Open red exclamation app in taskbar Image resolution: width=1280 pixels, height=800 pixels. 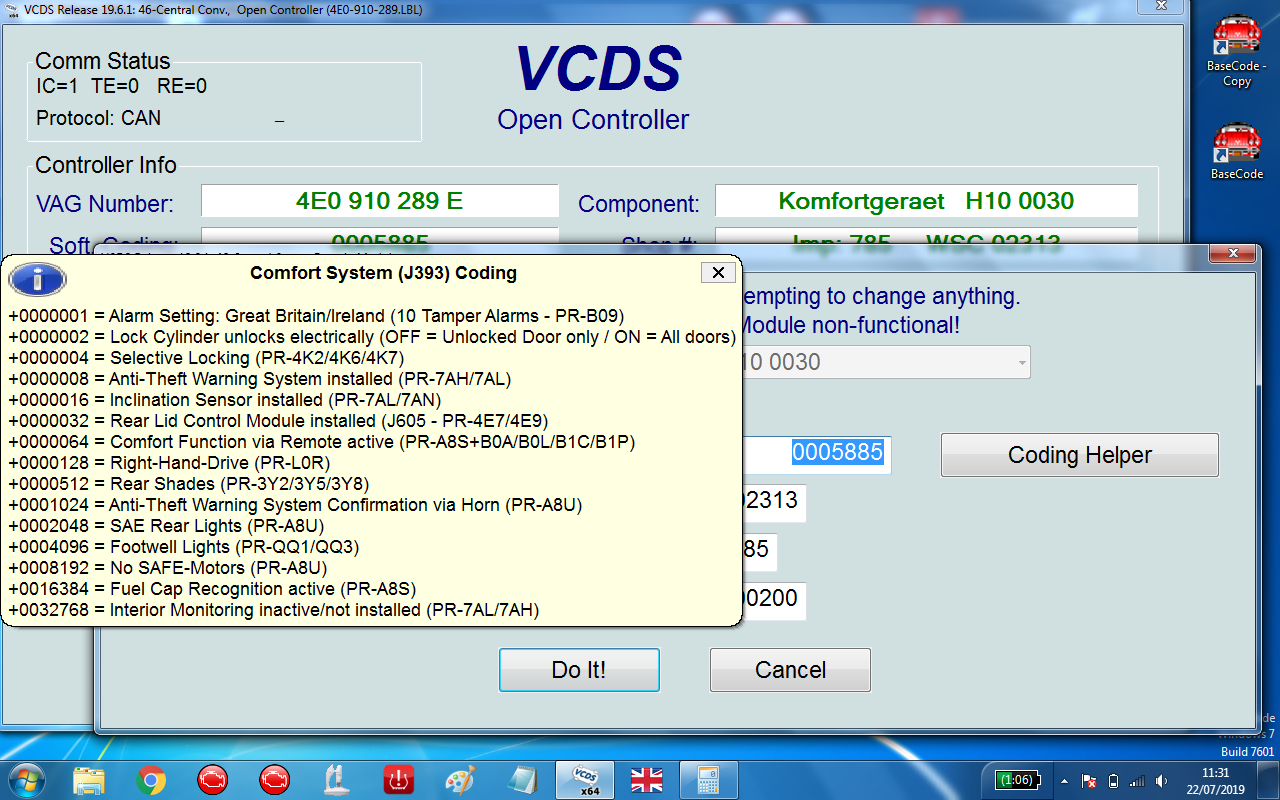[399, 780]
